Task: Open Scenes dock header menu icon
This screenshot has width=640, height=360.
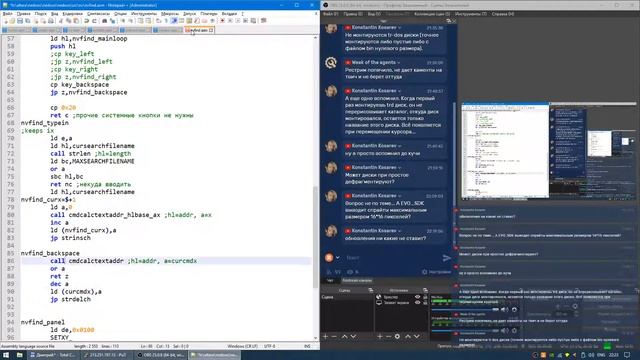Action: click(x=371, y=290)
